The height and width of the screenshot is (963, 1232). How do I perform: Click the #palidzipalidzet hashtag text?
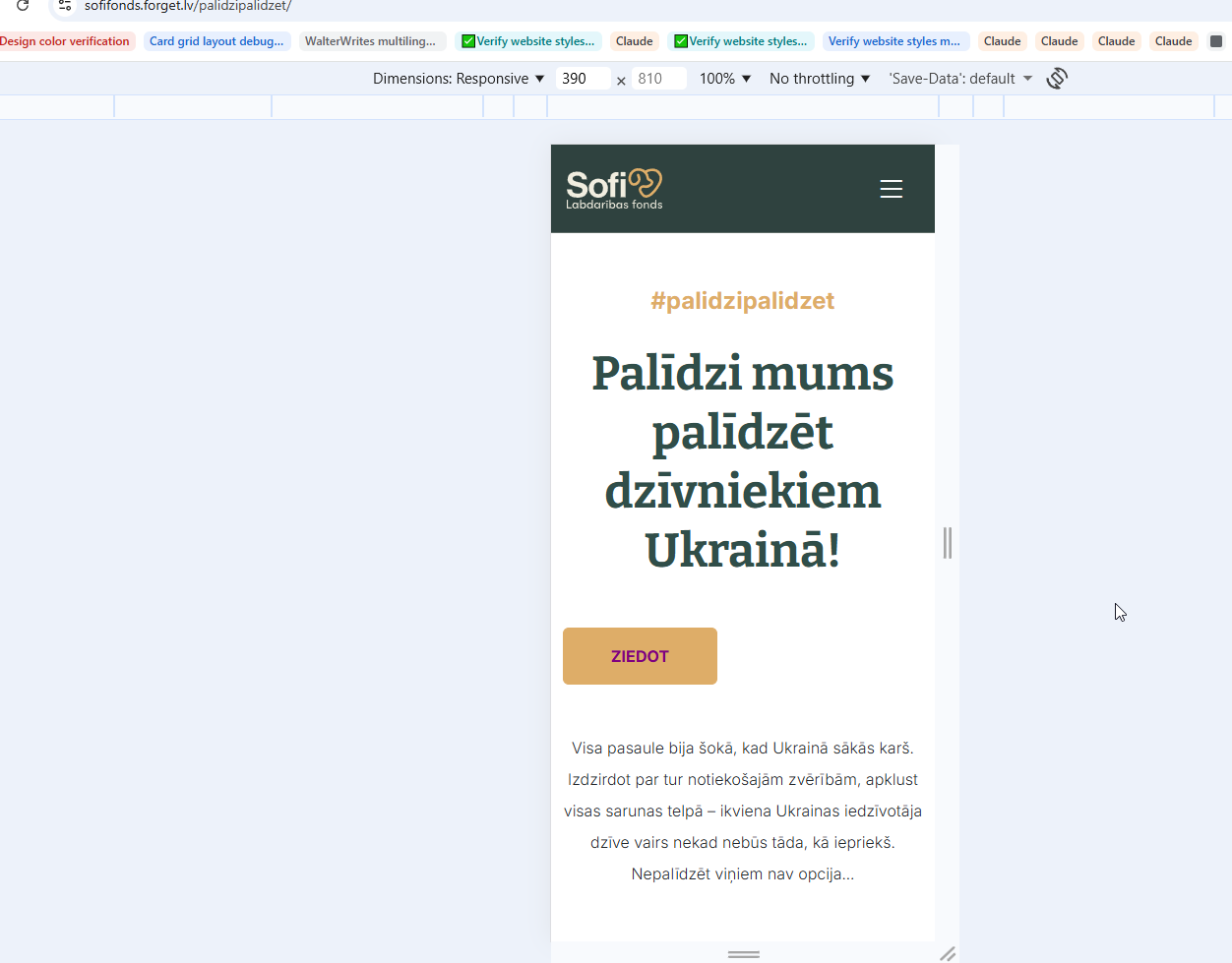pos(743,301)
